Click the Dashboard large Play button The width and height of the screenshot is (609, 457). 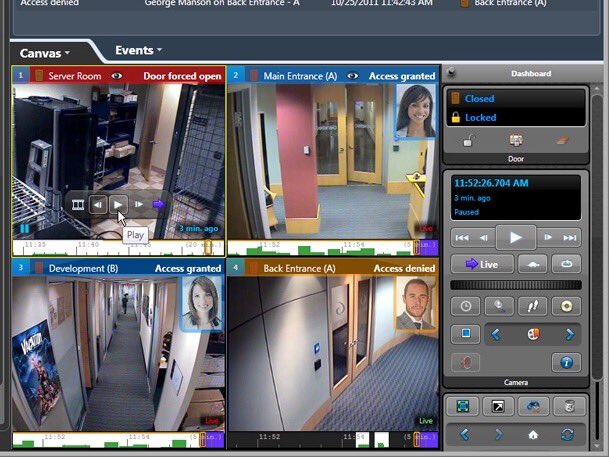pos(516,237)
